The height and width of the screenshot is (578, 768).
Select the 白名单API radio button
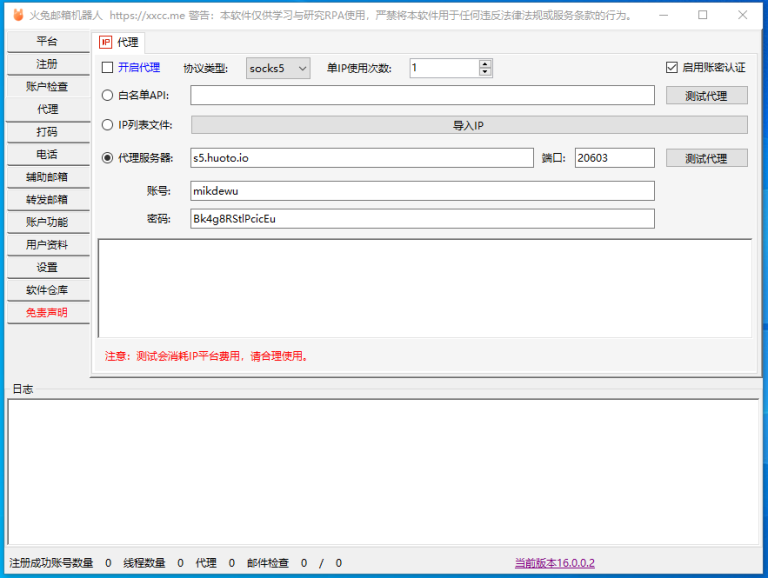click(107, 96)
